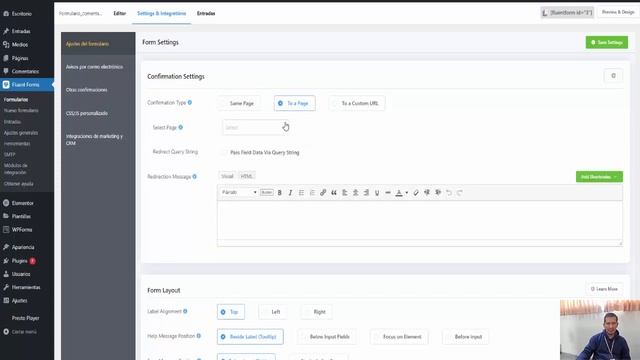This screenshot has height=360, width=640.
Task: Click the info icon beside Confirmation Type
Action: pyautogui.click(x=190, y=102)
